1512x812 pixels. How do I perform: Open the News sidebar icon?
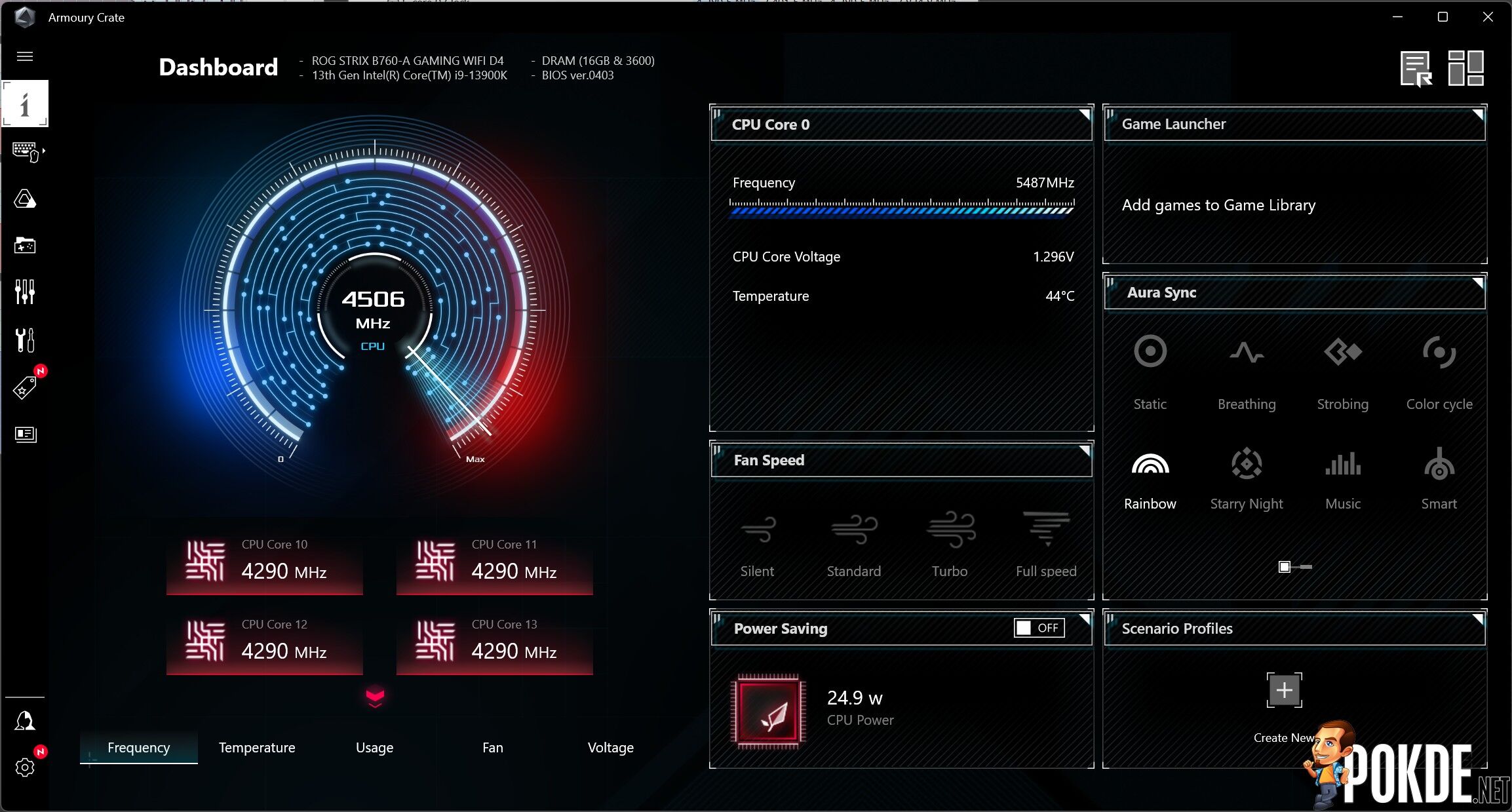pyautogui.click(x=25, y=435)
